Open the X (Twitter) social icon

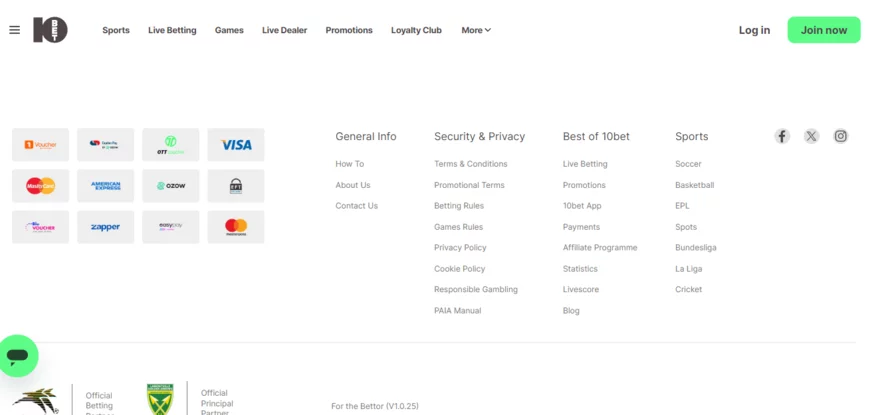811,136
